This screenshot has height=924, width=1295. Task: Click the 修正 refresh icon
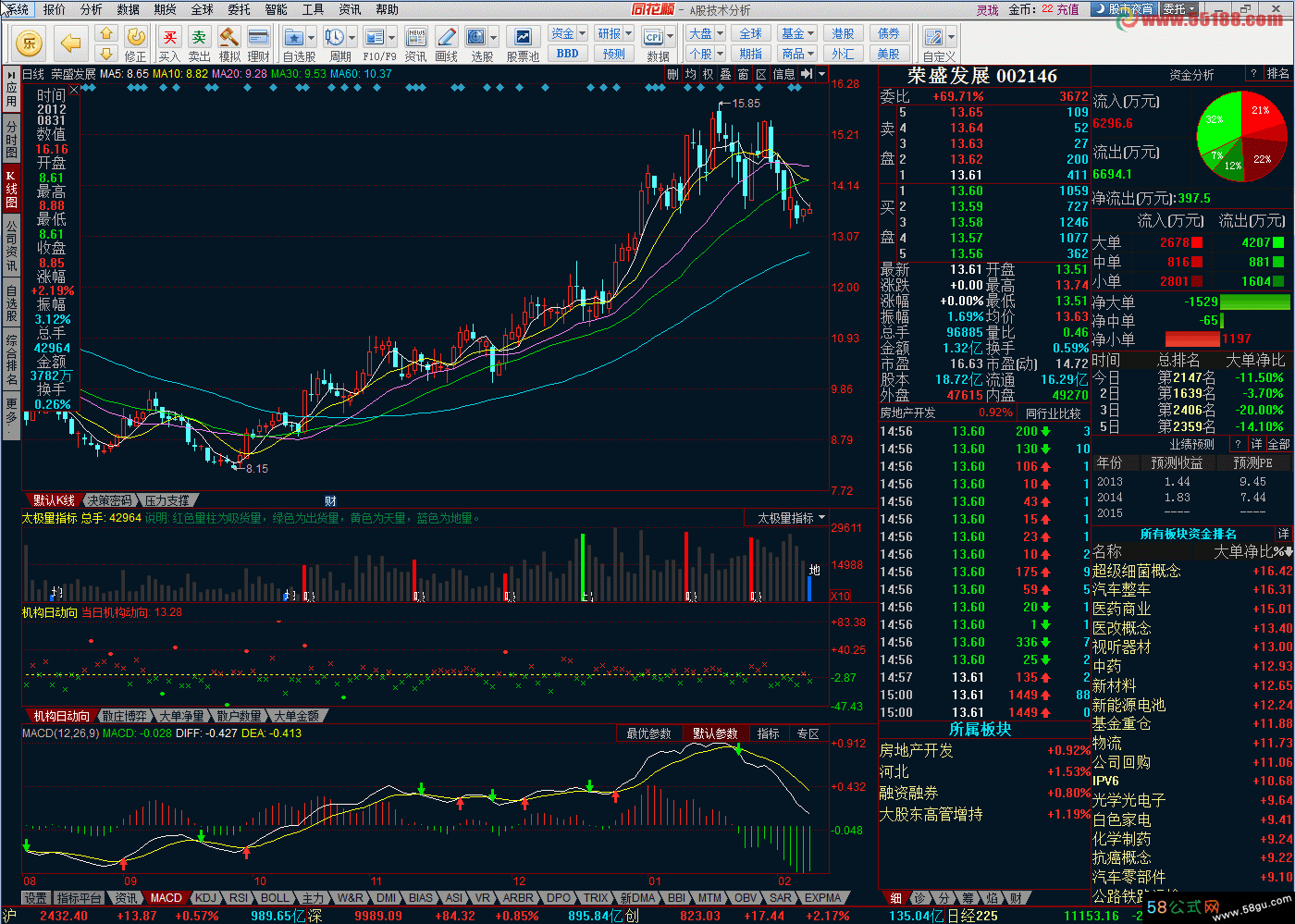(x=136, y=37)
